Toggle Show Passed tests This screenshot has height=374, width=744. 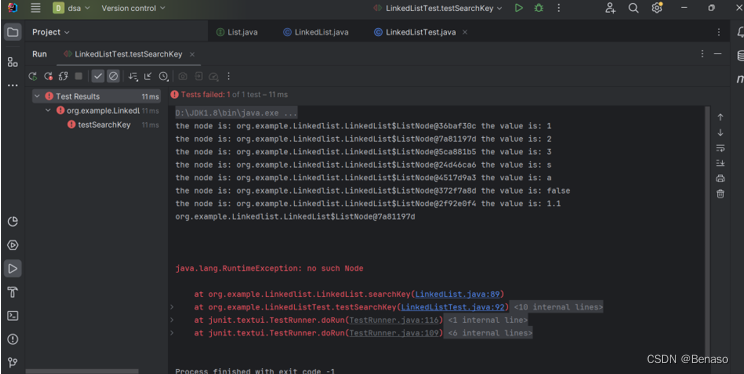(x=98, y=76)
